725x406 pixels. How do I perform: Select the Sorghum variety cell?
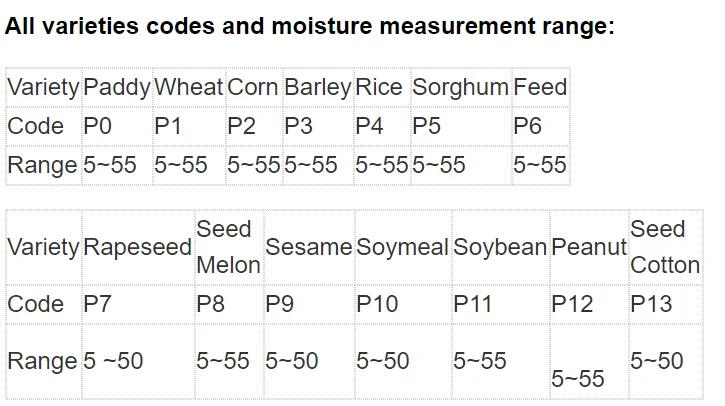click(x=460, y=87)
